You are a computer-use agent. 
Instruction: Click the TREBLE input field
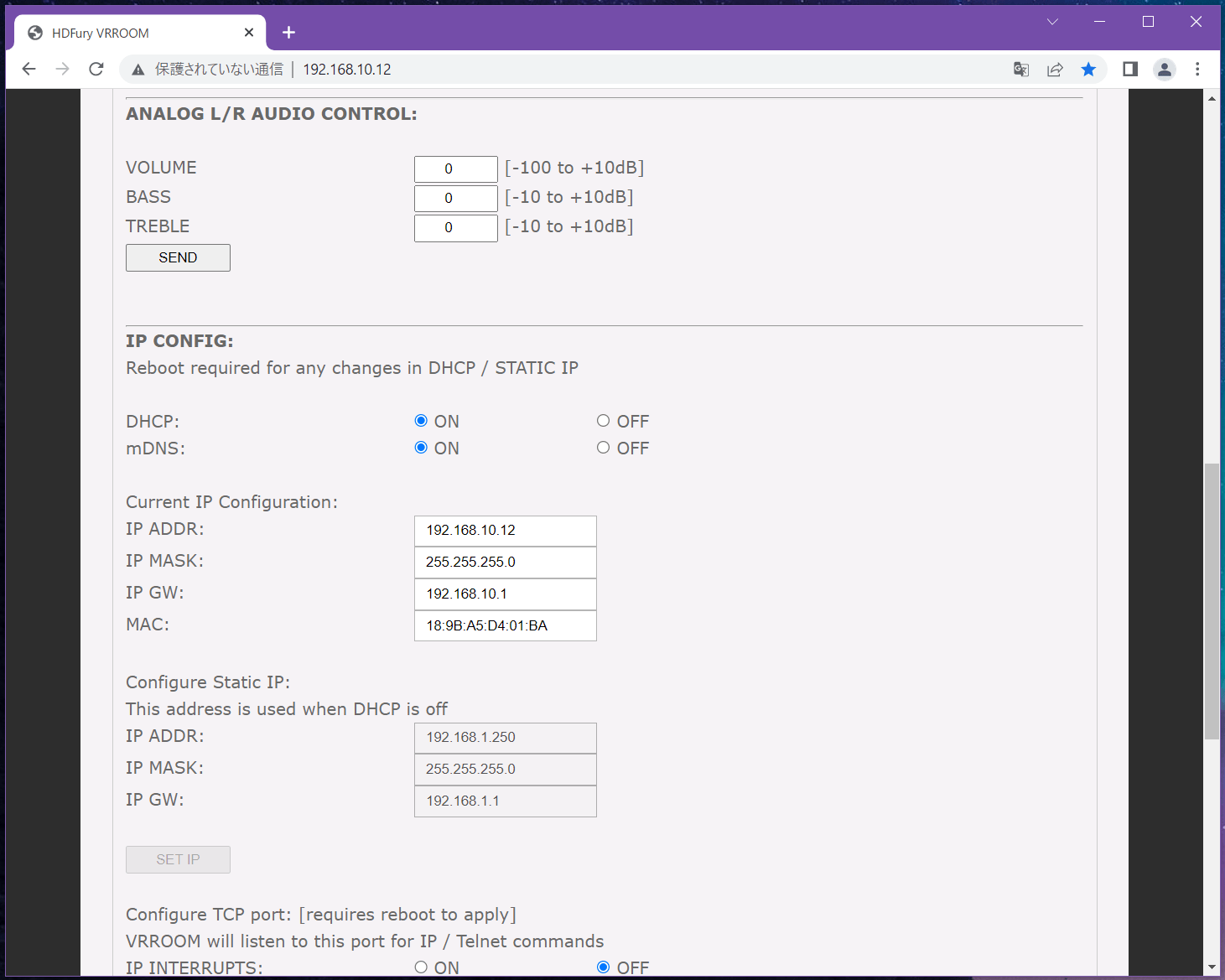[456, 228]
